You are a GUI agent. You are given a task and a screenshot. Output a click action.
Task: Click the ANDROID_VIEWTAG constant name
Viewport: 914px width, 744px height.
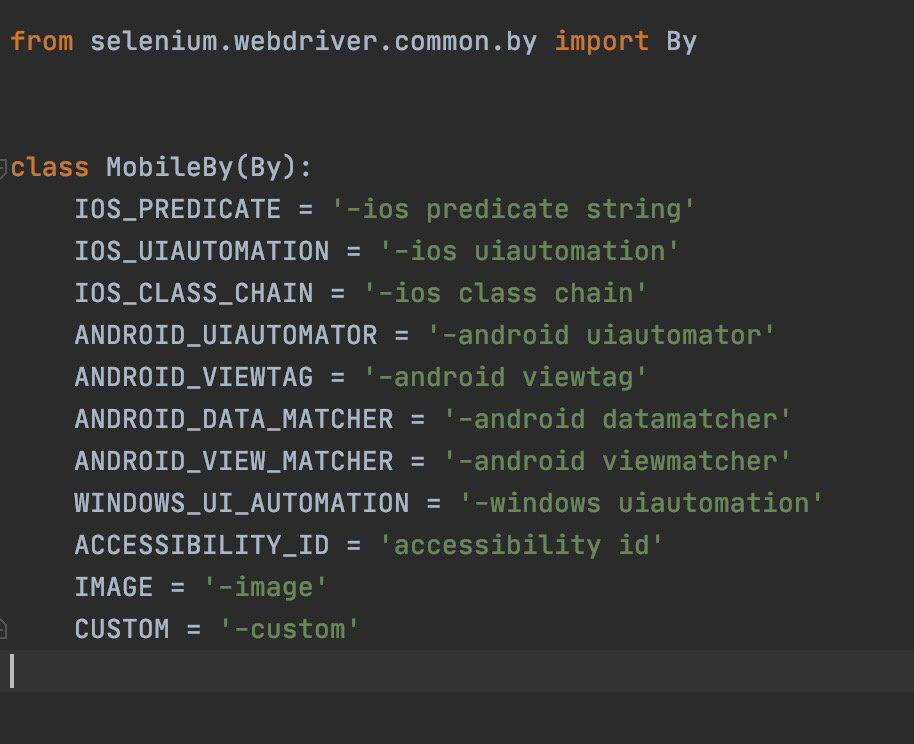[193, 378]
